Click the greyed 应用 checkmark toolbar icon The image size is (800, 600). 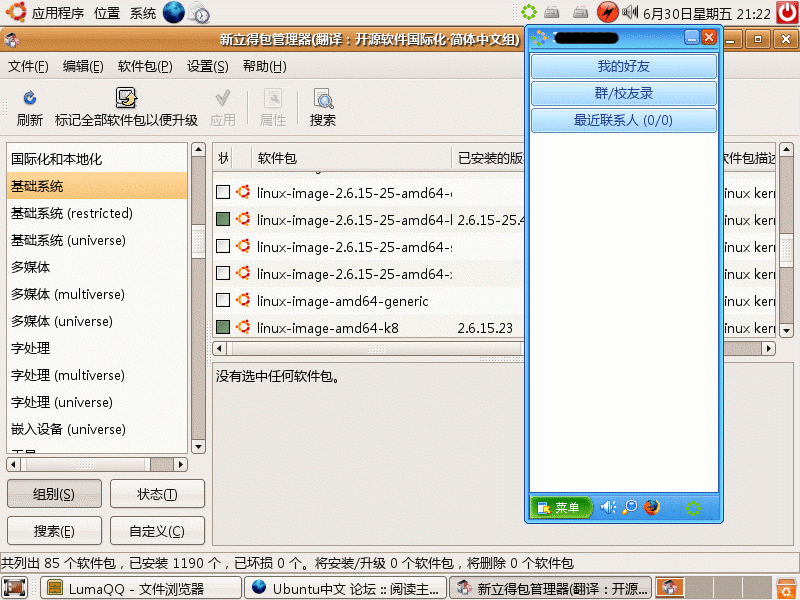tap(222, 97)
